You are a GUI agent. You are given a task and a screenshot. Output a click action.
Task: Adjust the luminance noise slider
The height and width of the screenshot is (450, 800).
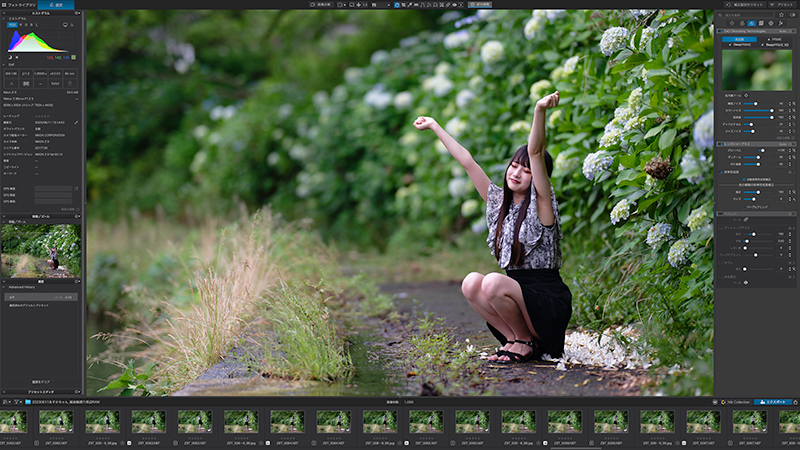758,104
